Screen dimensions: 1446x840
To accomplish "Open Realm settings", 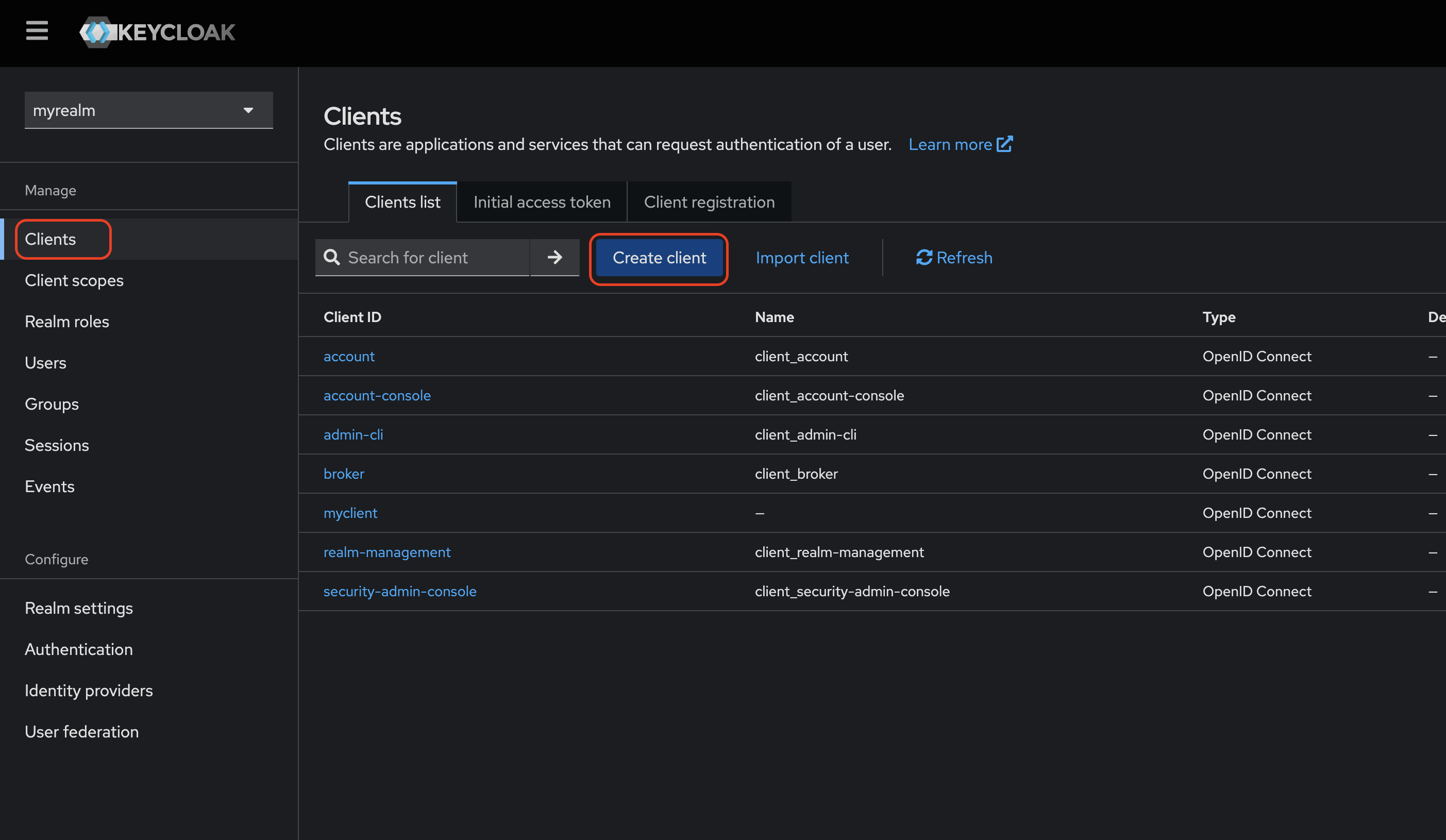I will pos(149,608).
